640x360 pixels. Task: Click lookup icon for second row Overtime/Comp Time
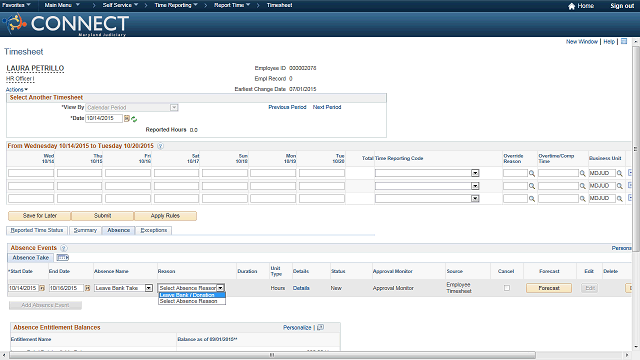point(582,186)
